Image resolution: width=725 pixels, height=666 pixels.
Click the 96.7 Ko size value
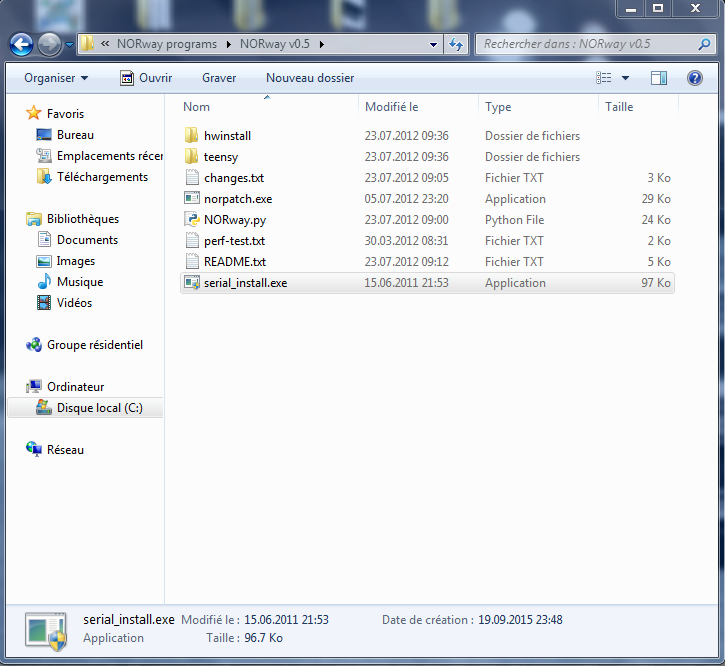pyautogui.click(x=263, y=638)
